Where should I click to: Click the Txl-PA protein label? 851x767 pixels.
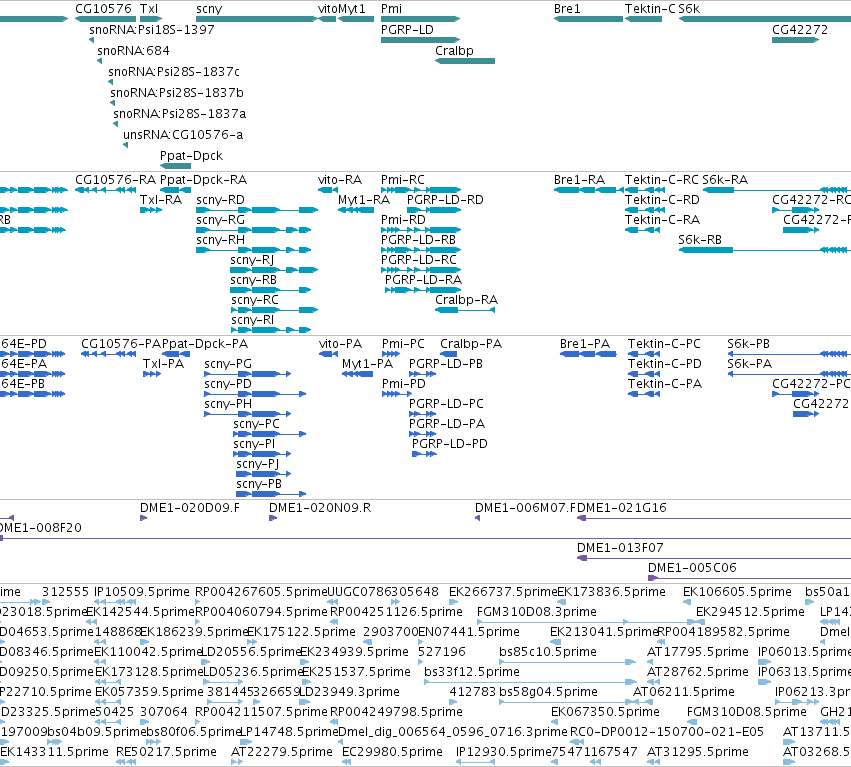163,364
